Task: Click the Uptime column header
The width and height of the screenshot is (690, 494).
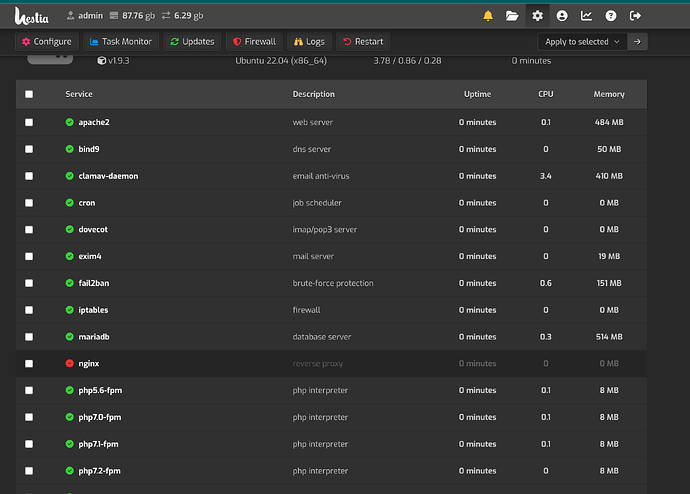Action: click(477, 94)
